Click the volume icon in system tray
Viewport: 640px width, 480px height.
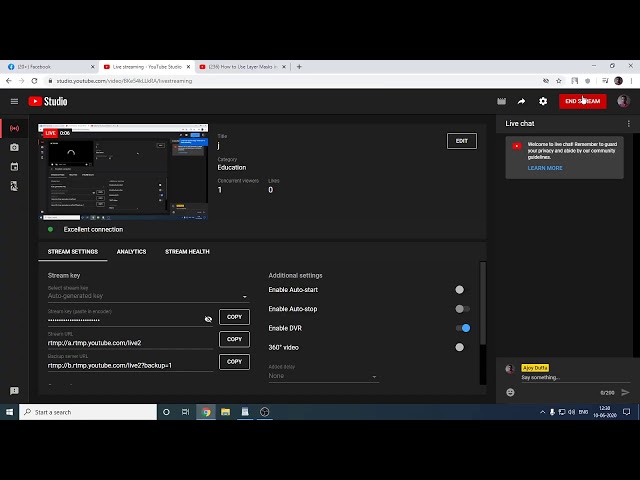[x=572, y=412]
